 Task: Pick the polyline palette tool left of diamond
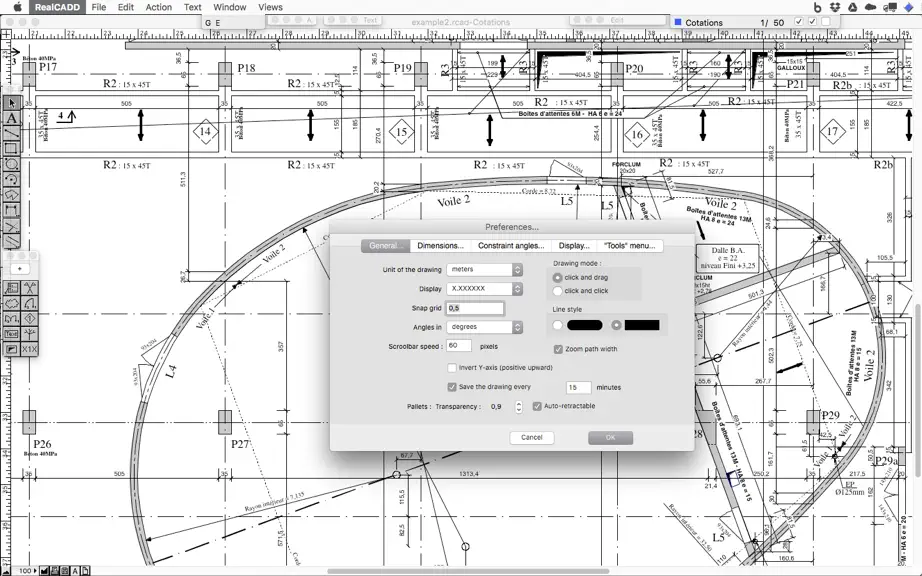[12, 319]
